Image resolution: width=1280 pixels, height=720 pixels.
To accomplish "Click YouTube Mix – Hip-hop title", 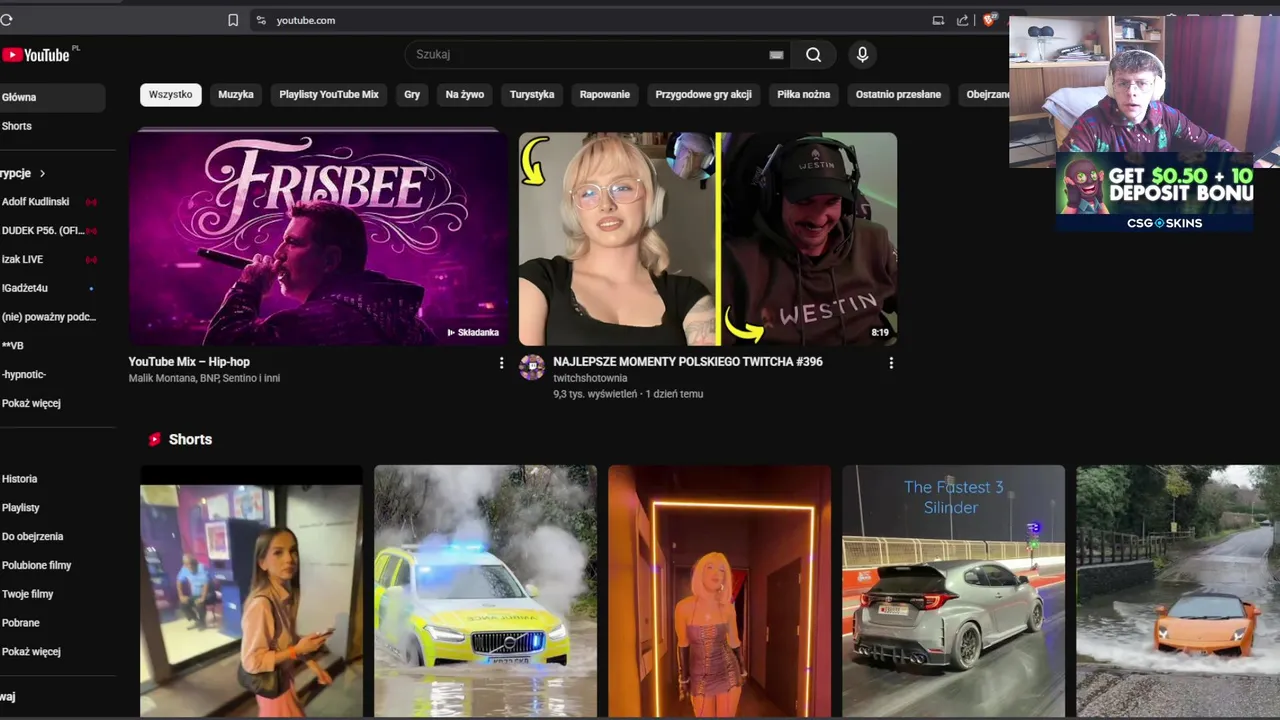I will (189, 362).
